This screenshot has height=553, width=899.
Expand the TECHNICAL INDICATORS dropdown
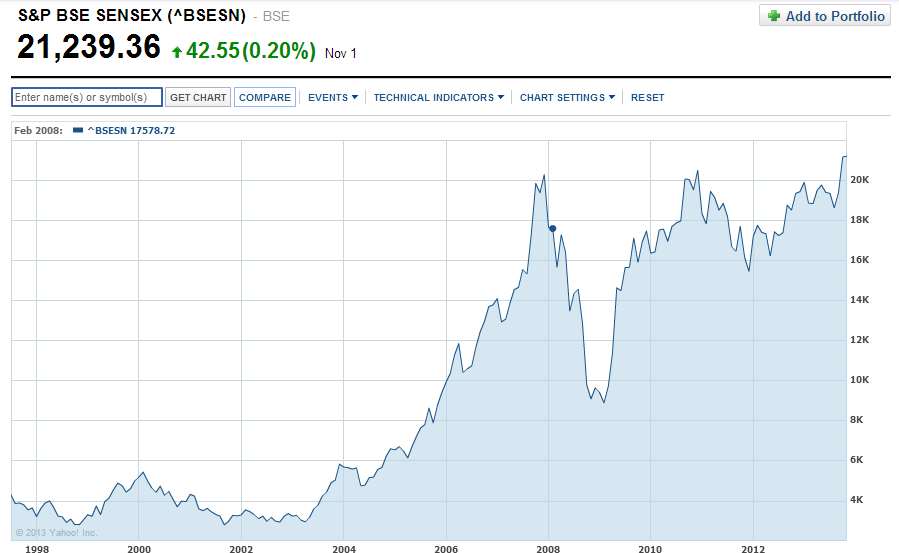tap(439, 97)
